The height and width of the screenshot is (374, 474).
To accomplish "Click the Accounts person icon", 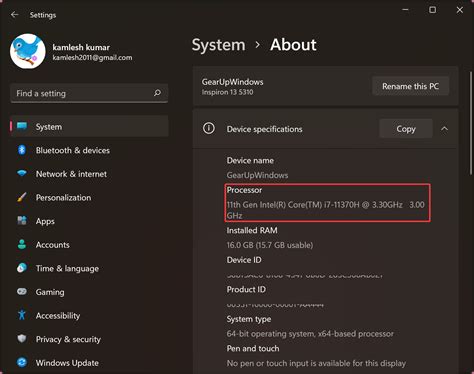I will [22, 244].
